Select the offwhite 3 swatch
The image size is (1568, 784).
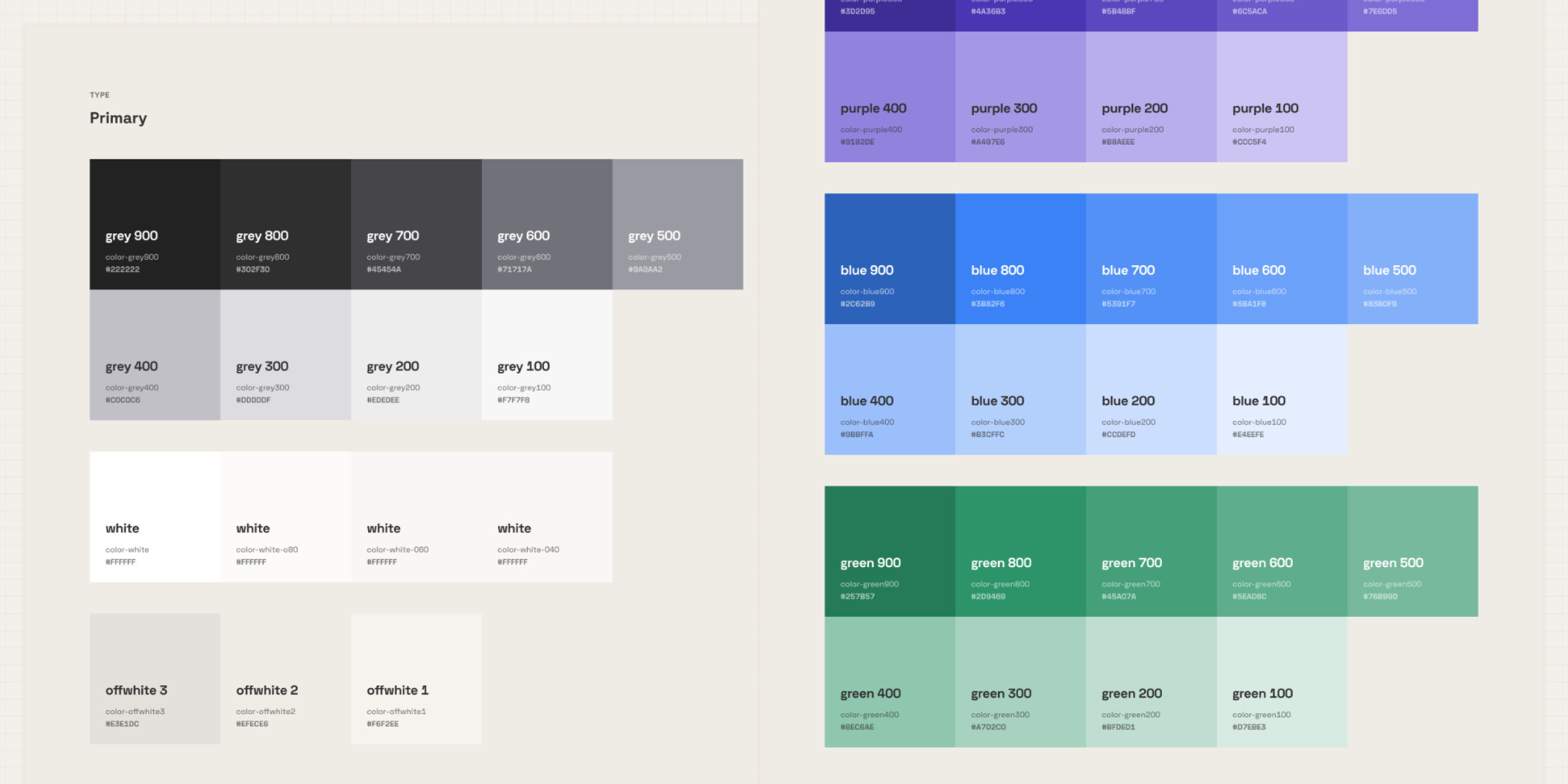tap(155, 679)
